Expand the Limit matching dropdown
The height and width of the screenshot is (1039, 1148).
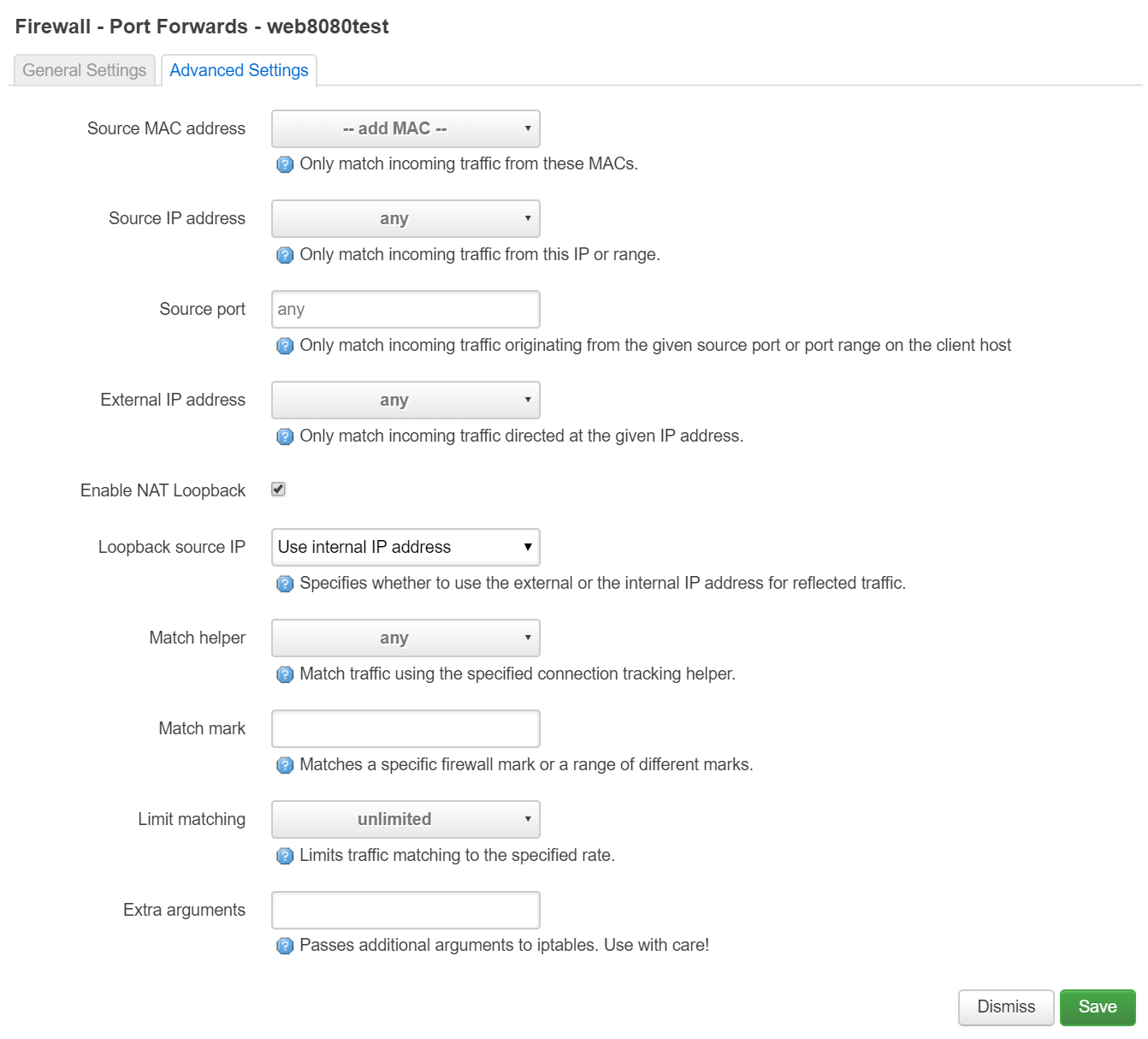coord(405,819)
